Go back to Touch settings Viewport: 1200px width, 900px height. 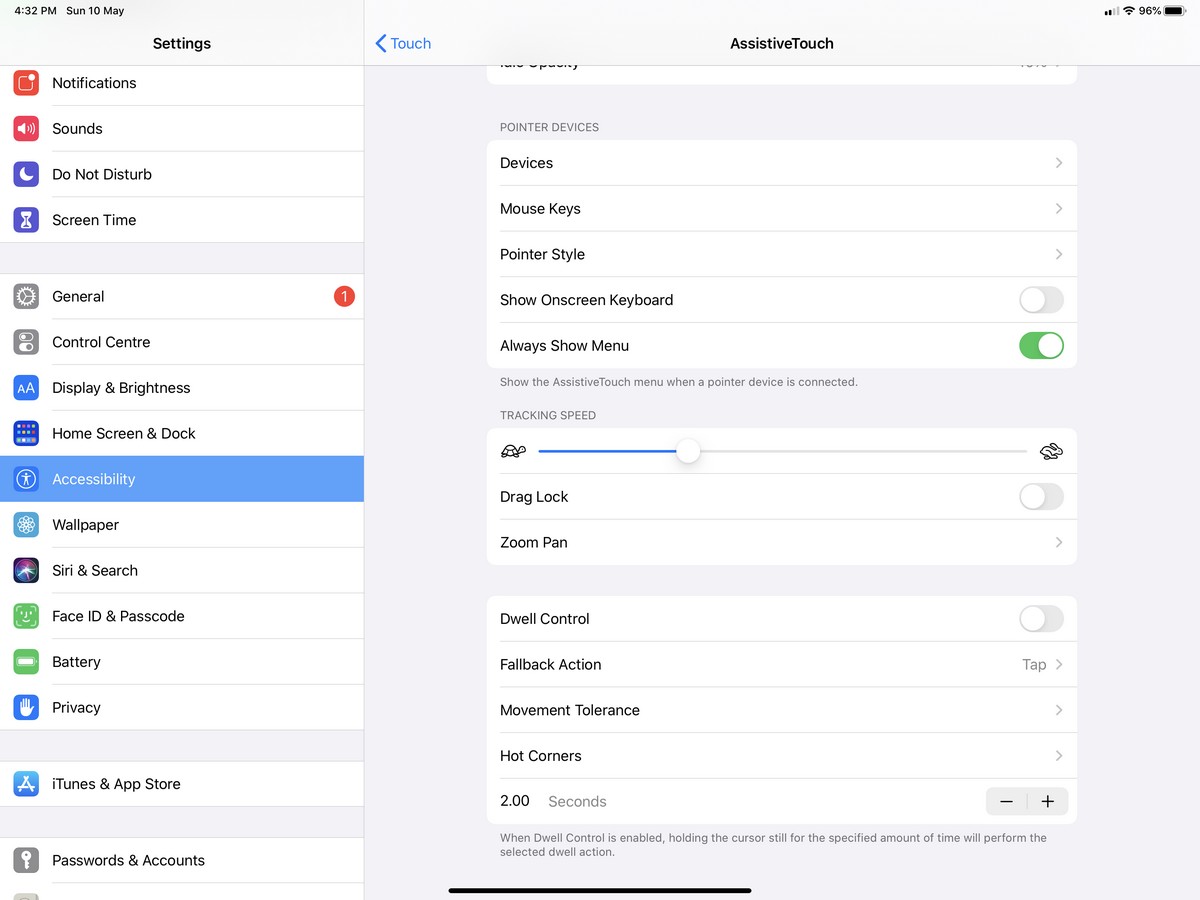coord(403,43)
